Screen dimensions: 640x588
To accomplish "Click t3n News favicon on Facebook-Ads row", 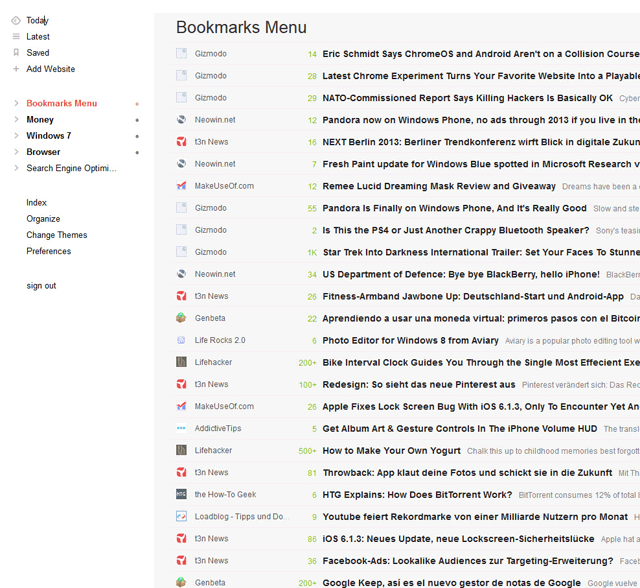I will [181, 560].
